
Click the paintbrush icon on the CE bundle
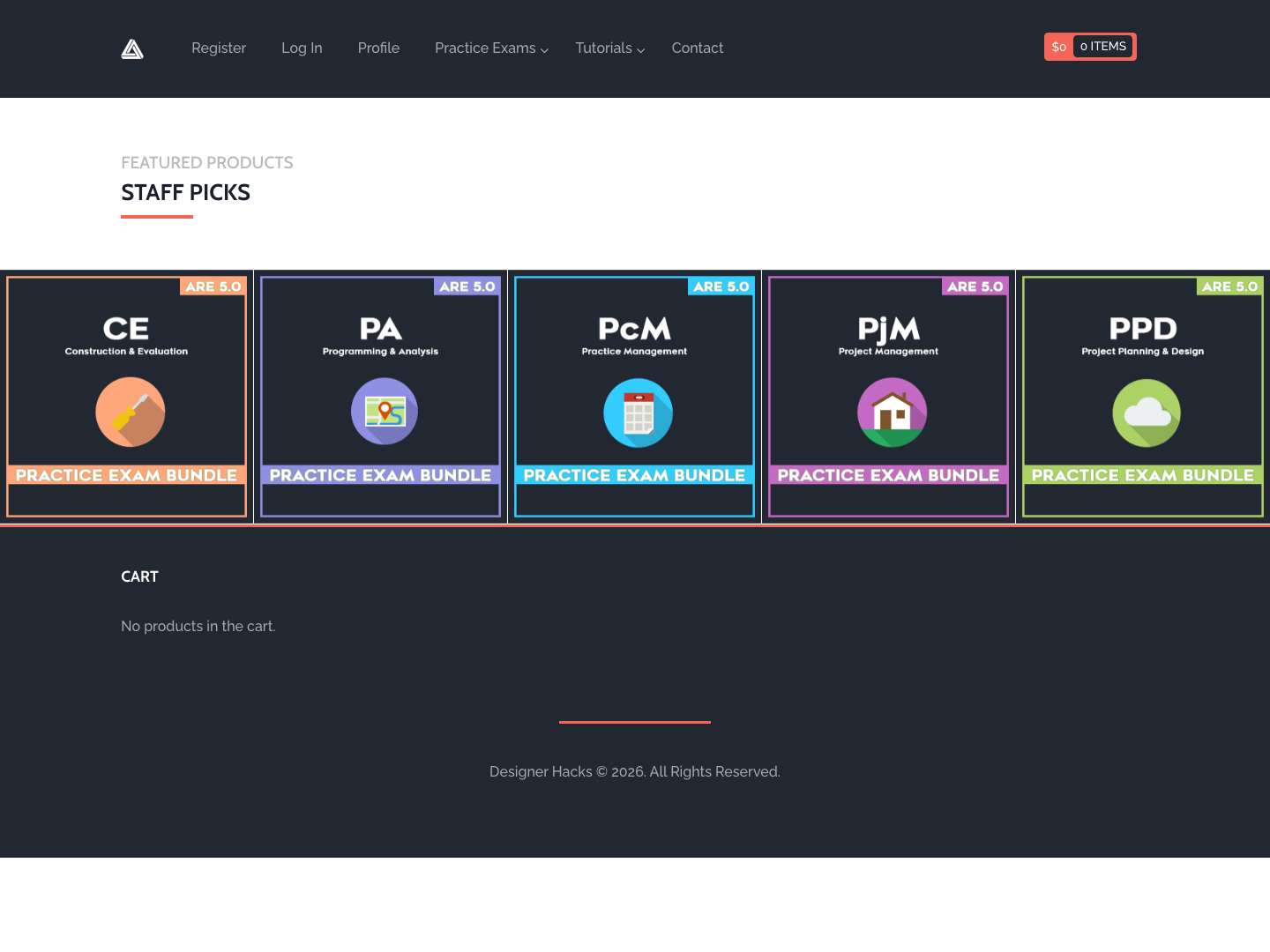pos(130,412)
